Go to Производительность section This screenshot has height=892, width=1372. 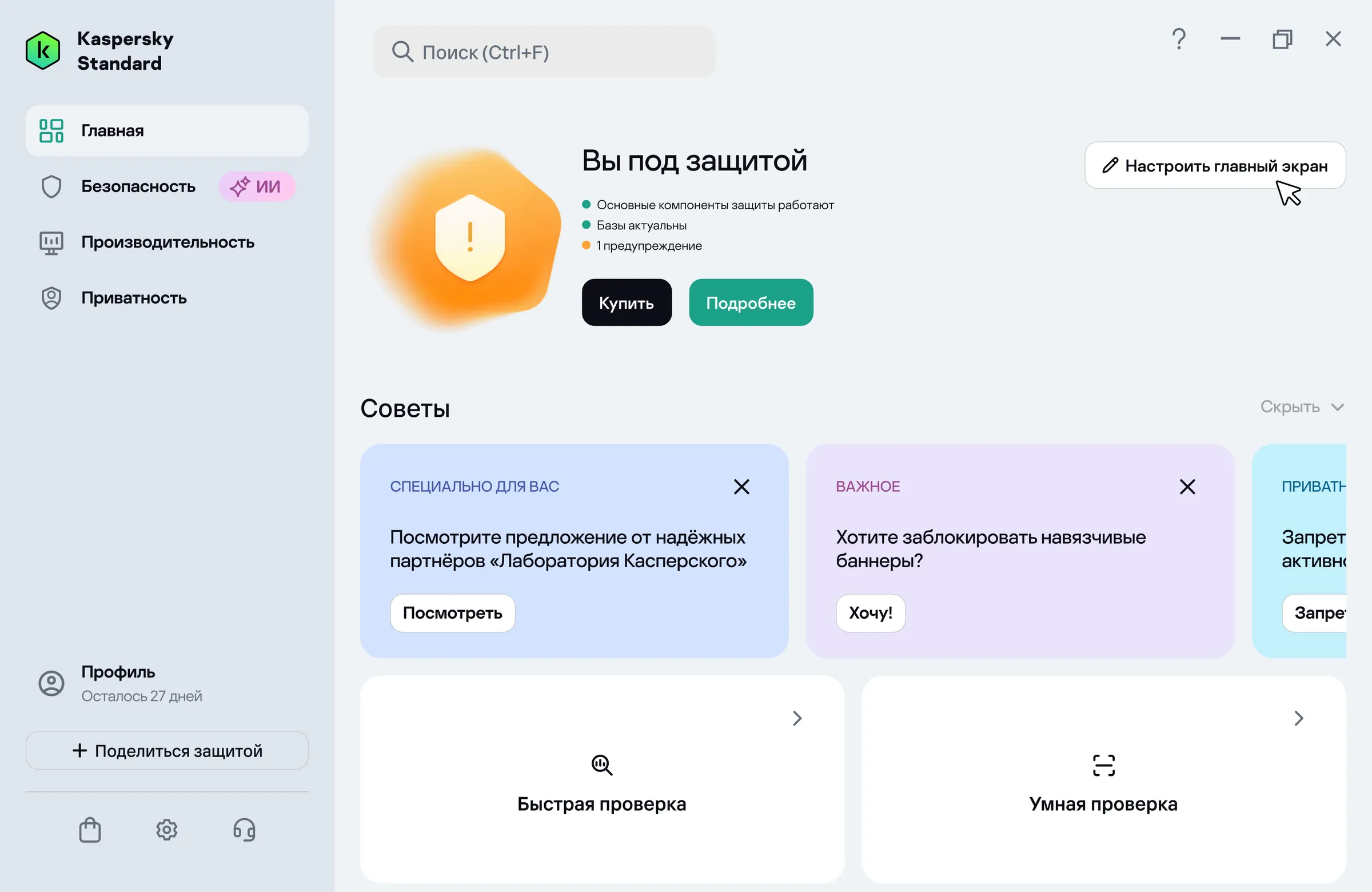pyautogui.click(x=167, y=242)
